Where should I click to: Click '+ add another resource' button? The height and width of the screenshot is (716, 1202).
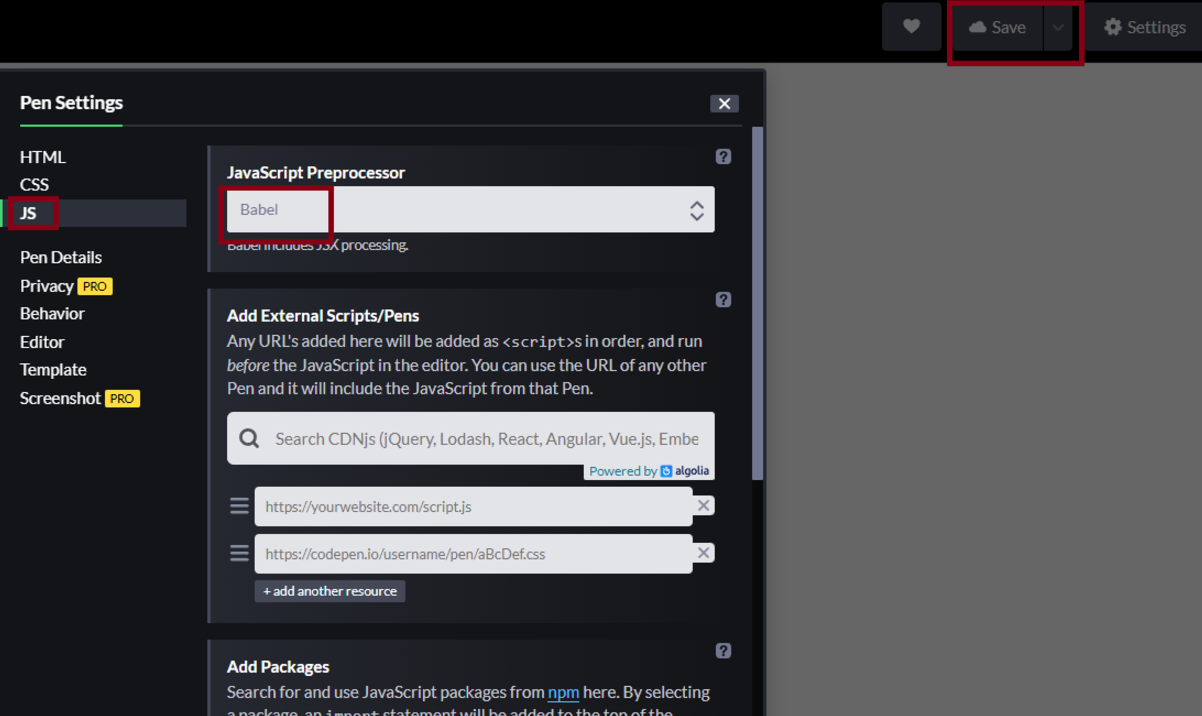330,591
